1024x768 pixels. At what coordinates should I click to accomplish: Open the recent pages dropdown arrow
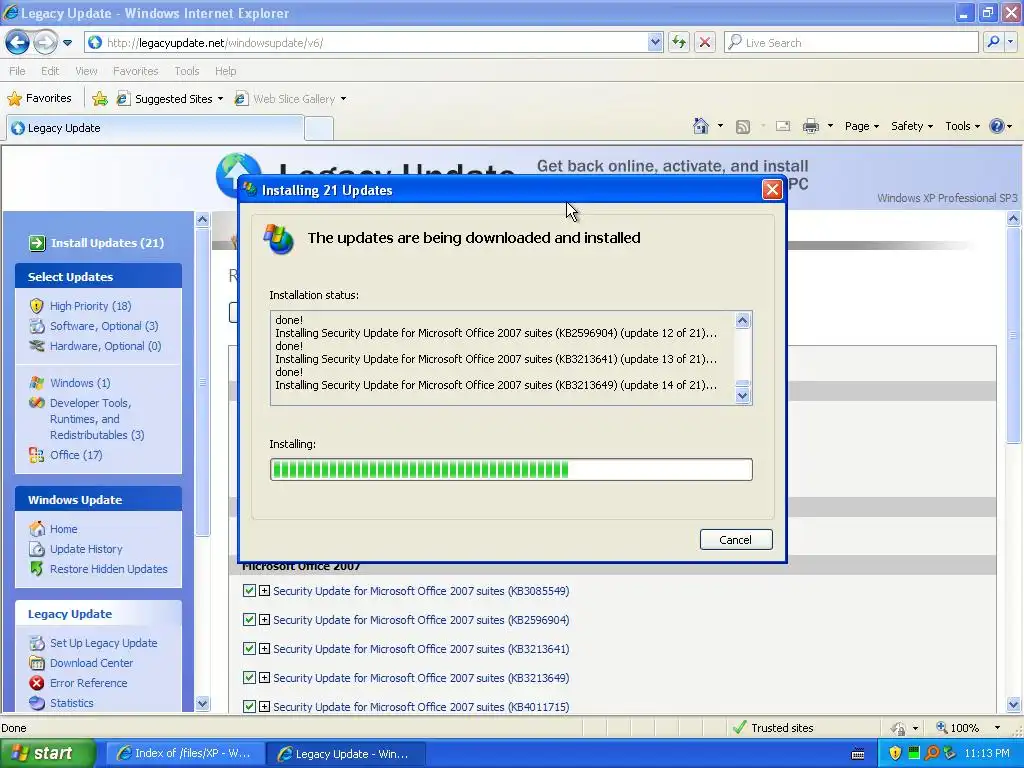67,43
